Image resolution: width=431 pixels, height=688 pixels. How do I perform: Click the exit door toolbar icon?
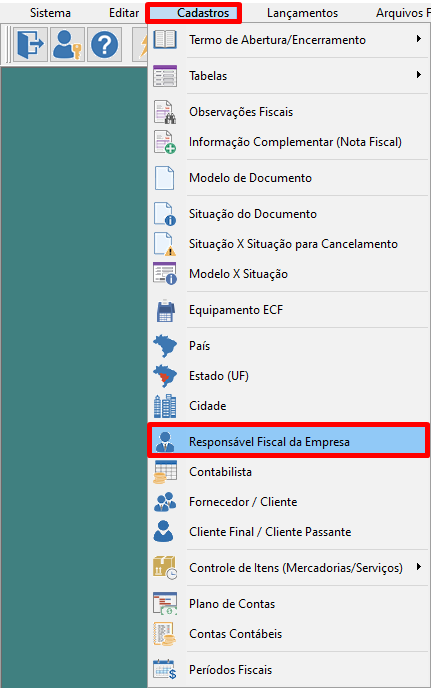pyautogui.click(x=30, y=45)
